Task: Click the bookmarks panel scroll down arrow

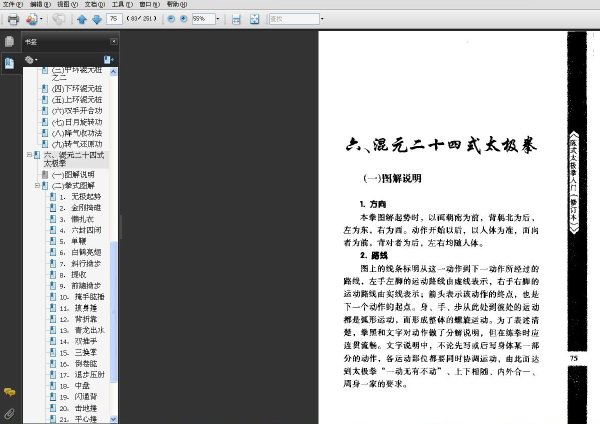Action: (113, 419)
